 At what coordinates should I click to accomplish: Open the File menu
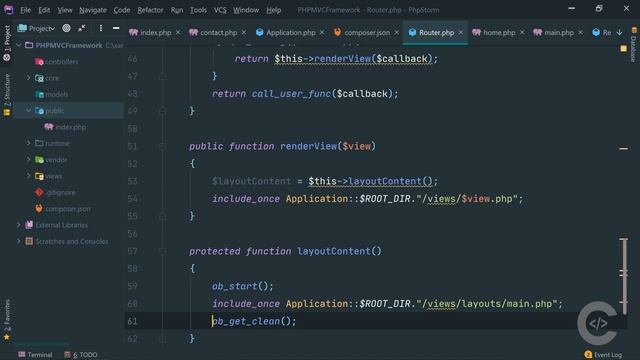[x=25, y=10]
